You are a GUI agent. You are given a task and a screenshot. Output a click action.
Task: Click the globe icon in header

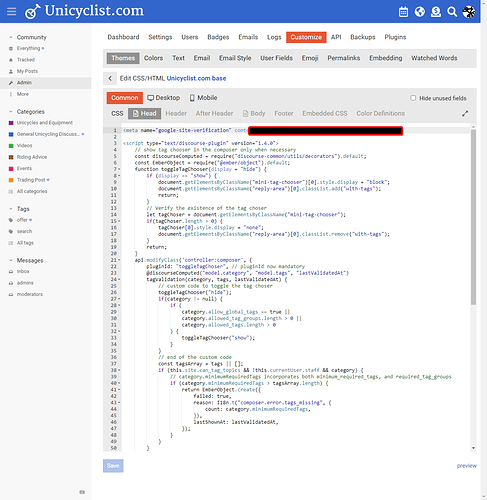point(420,12)
